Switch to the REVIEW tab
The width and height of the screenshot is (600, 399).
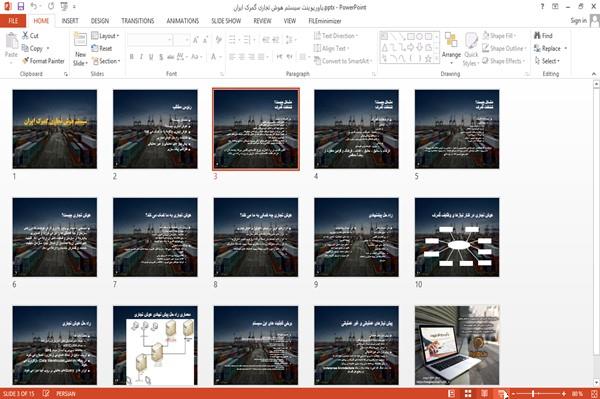pyautogui.click(x=262, y=21)
